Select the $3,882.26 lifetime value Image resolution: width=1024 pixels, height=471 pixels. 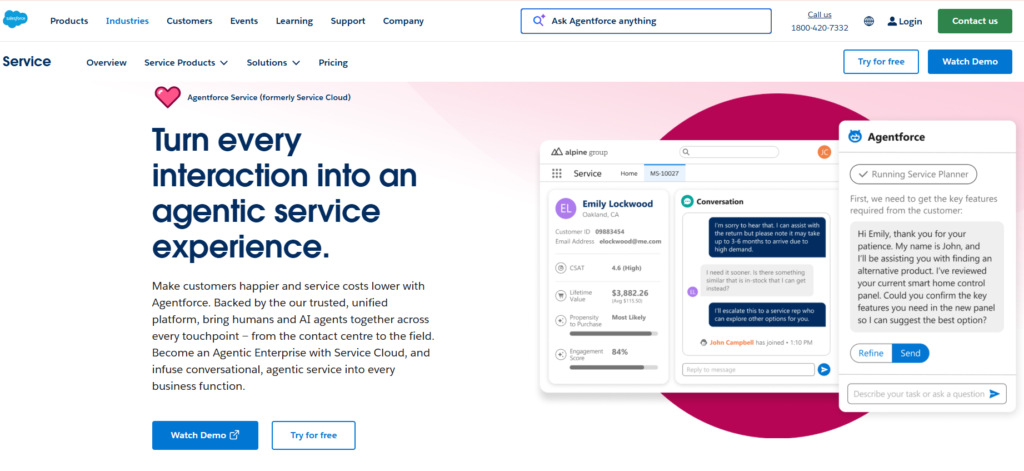(x=630, y=293)
